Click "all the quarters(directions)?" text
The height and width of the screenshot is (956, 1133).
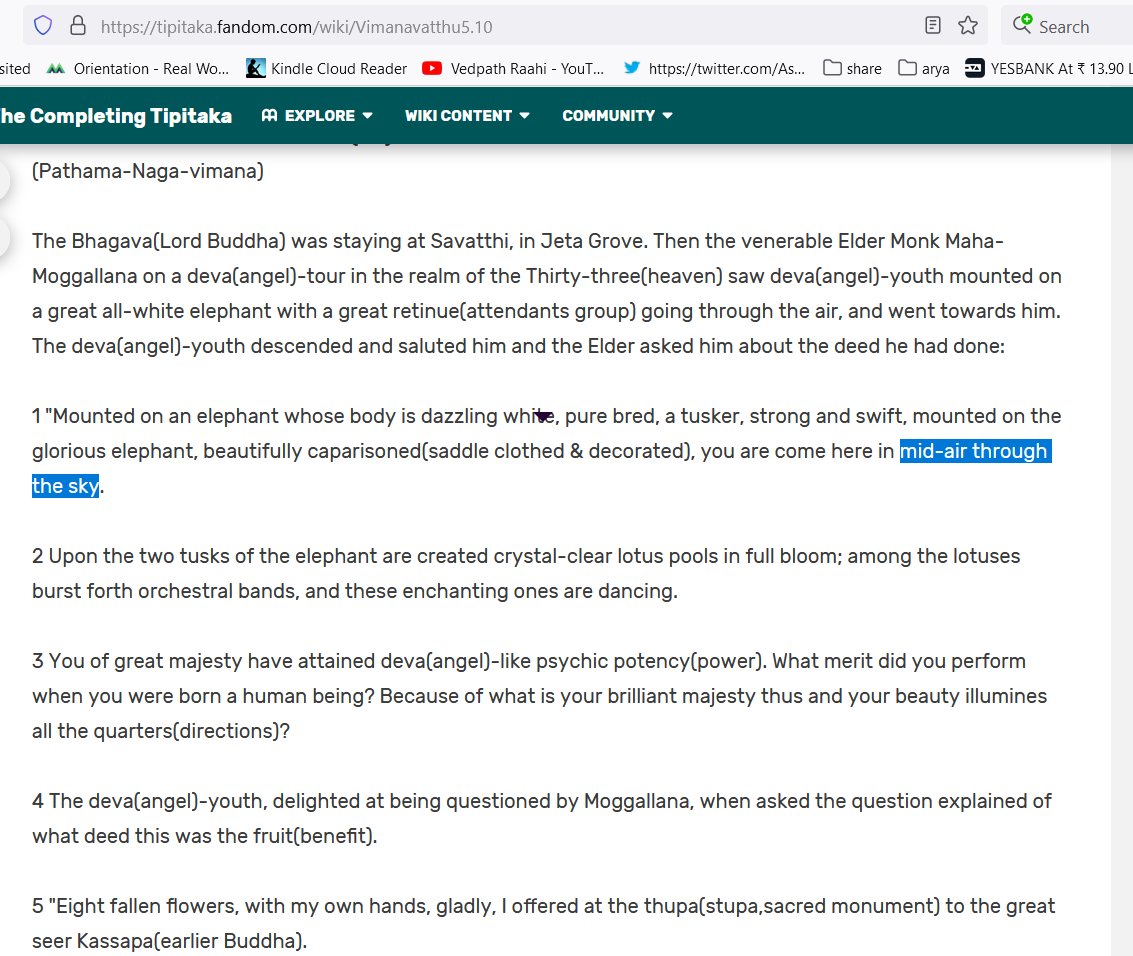(161, 731)
